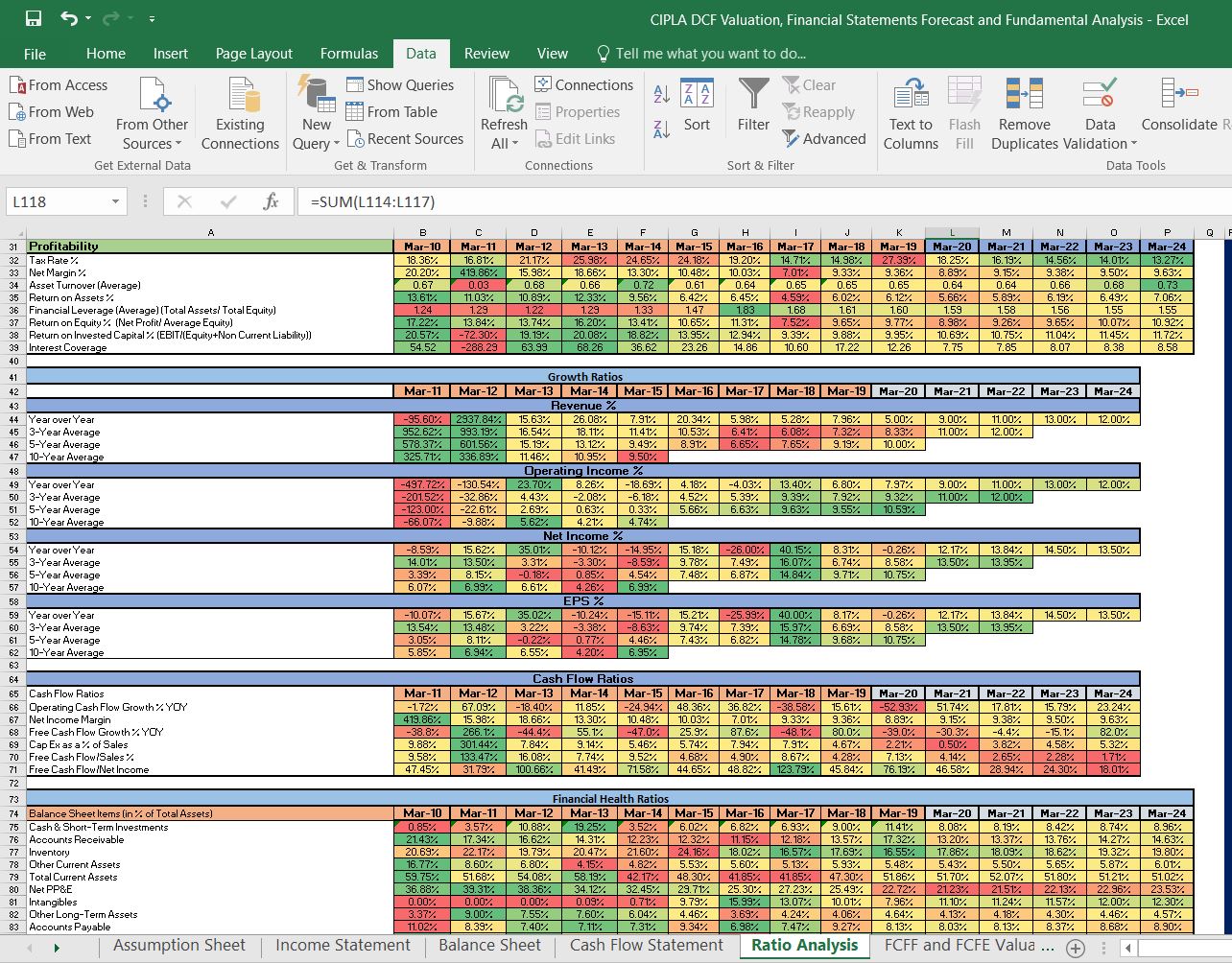Screen dimensions: 1232x963
Task: Select column A header
Action: point(210,232)
